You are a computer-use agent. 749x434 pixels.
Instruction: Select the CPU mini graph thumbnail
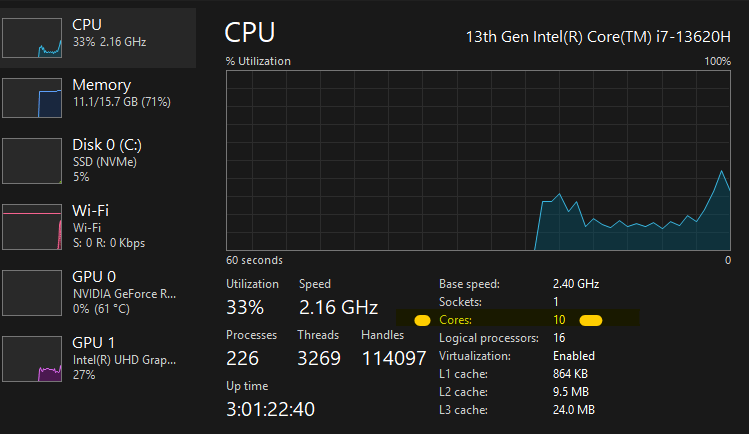[32, 38]
